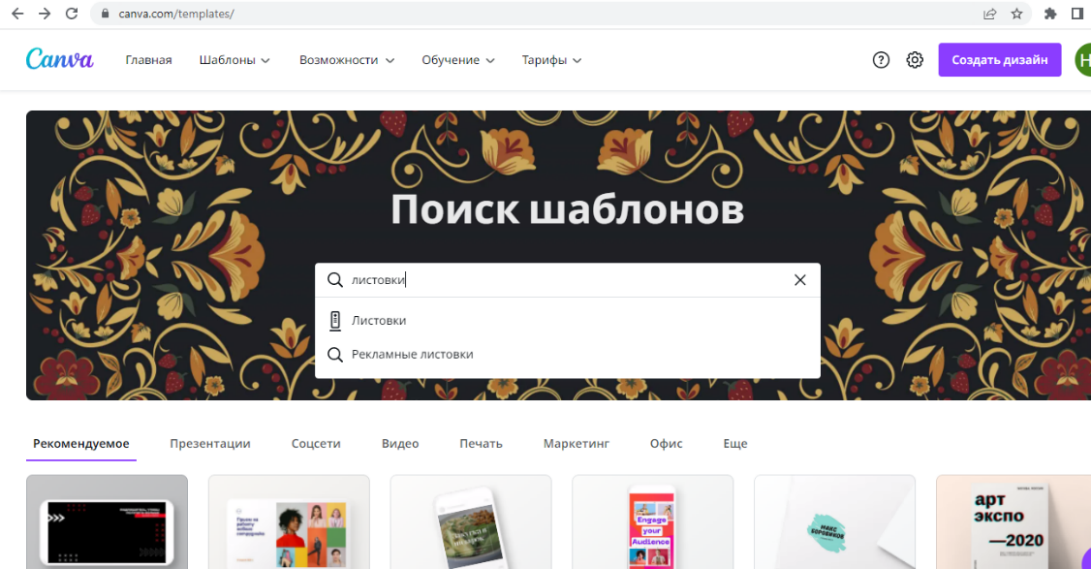Image resolution: width=1091 pixels, height=569 pixels.
Task: Clear search with the X icon
Action: (x=800, y=280)
